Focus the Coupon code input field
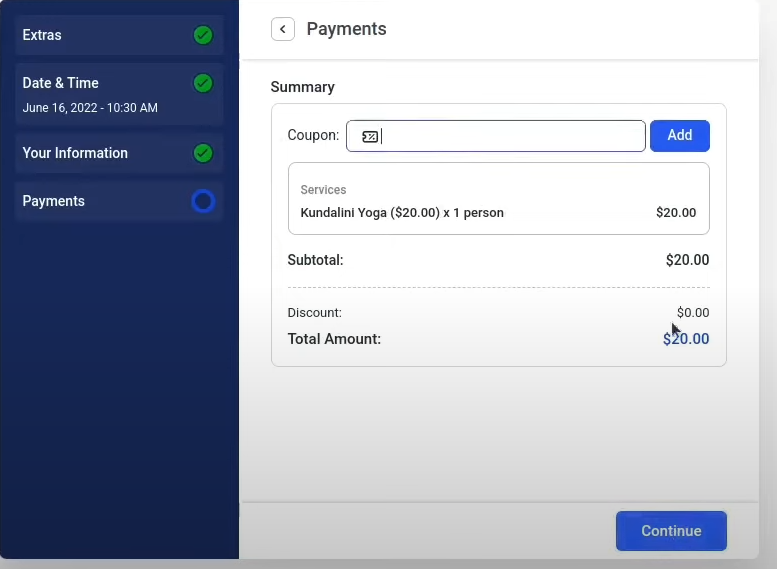The image size is (777, 569). (510, 136)
